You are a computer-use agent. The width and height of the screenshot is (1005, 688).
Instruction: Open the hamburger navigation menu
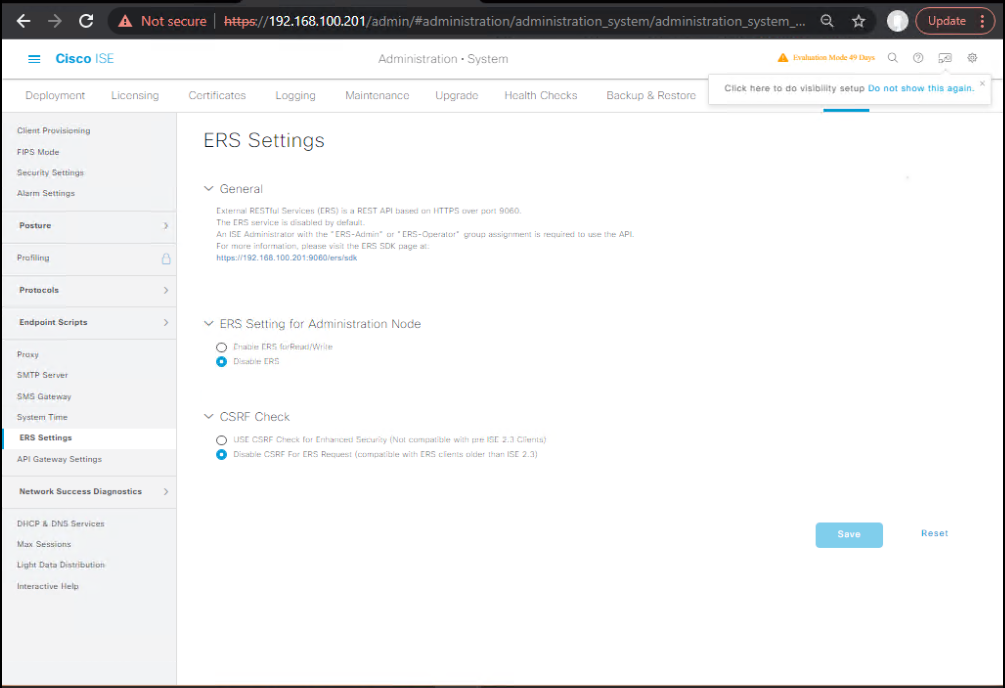34,59
